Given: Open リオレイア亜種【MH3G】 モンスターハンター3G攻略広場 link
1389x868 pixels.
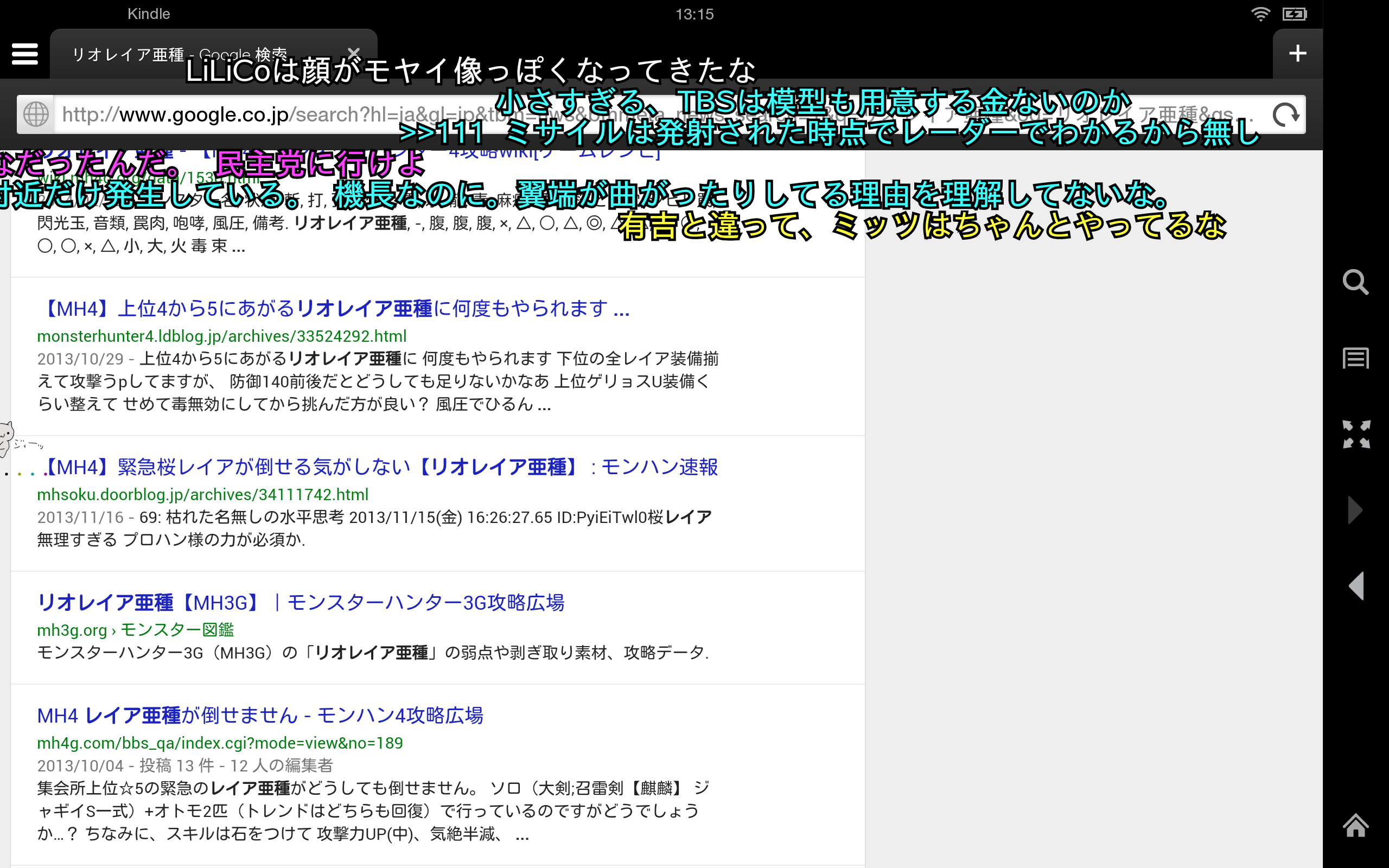Looking at the screenshot, I should pos(301,603).
